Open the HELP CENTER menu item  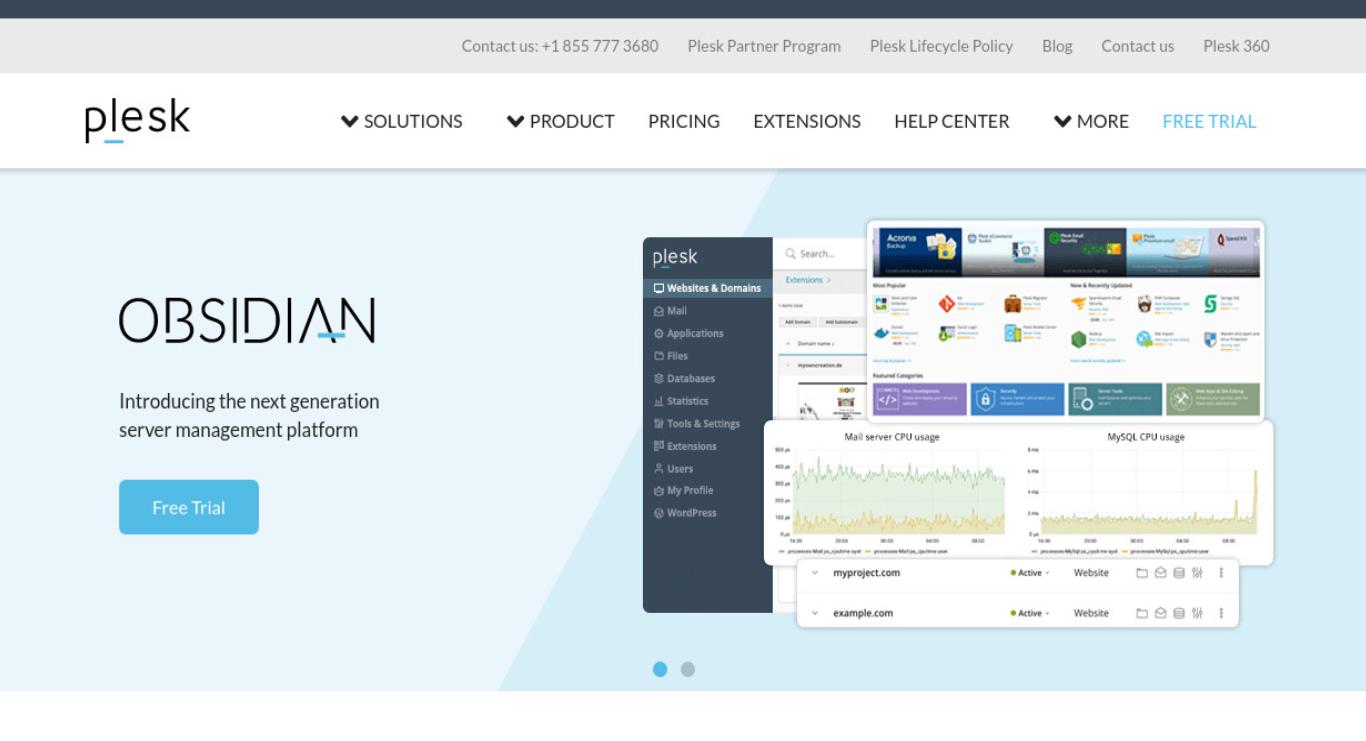(952, 121)
